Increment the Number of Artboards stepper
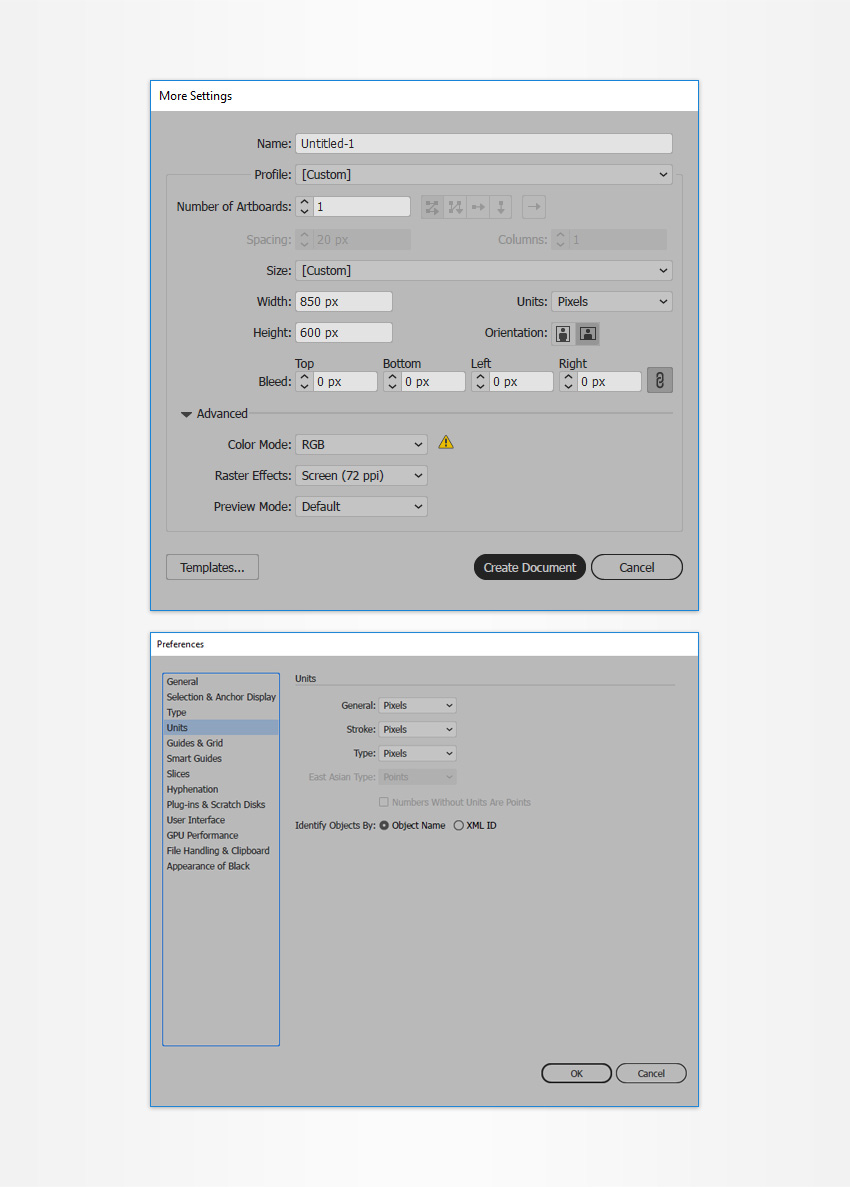This screenshot has height=1187, width=850. tap(305, 202)
